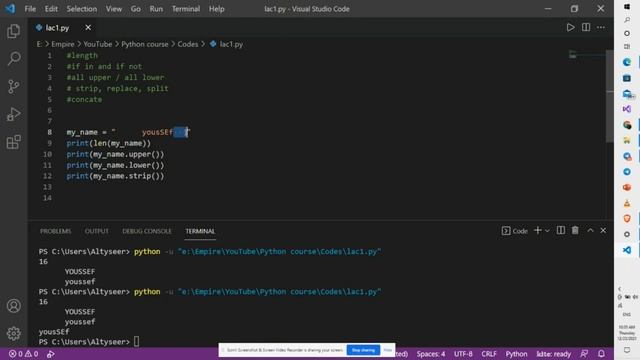Click Python course in the breadcrumb
Screen dimensions: 640x360
(145, 44)
